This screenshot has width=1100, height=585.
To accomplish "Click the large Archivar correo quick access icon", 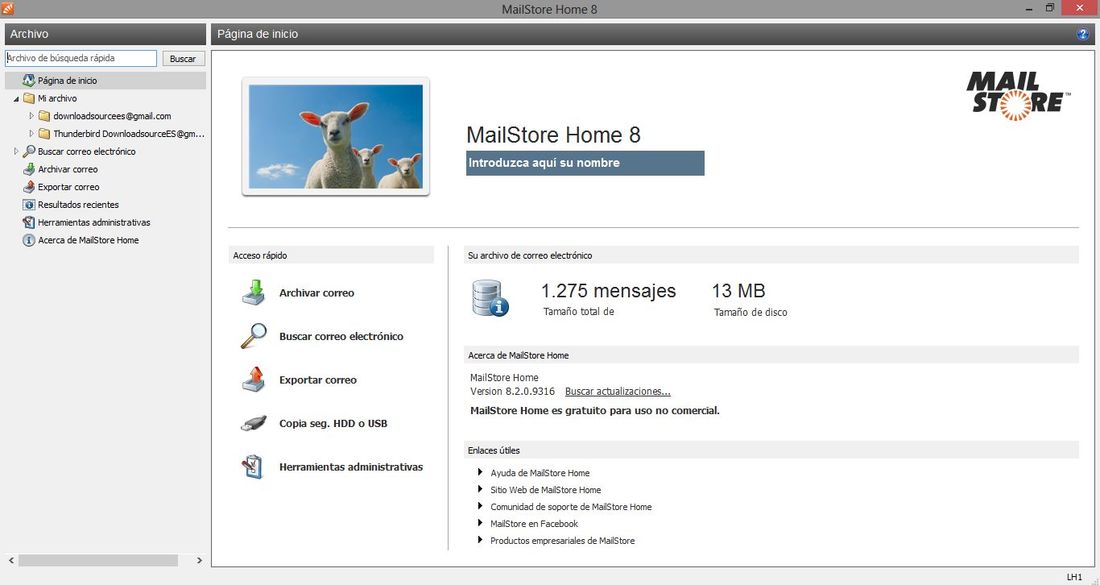I will pyautogui.click(x=254, y=292).
